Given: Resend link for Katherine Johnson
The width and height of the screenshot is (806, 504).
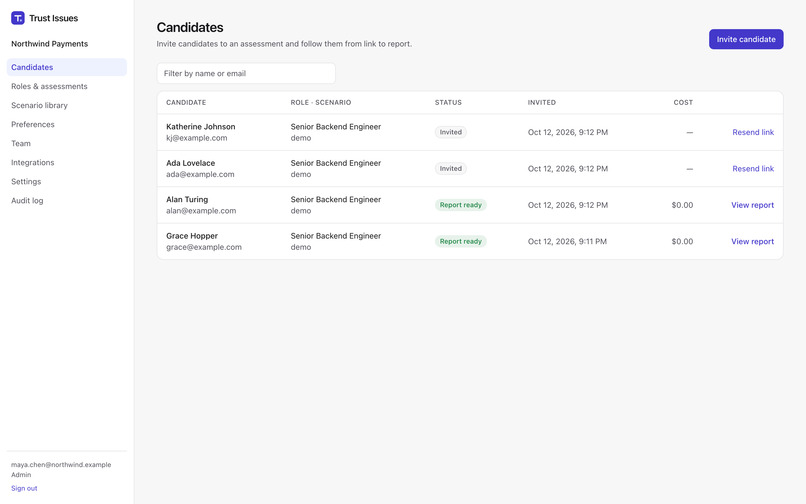Looking at the screenshot, I should [x=753, y=132].
